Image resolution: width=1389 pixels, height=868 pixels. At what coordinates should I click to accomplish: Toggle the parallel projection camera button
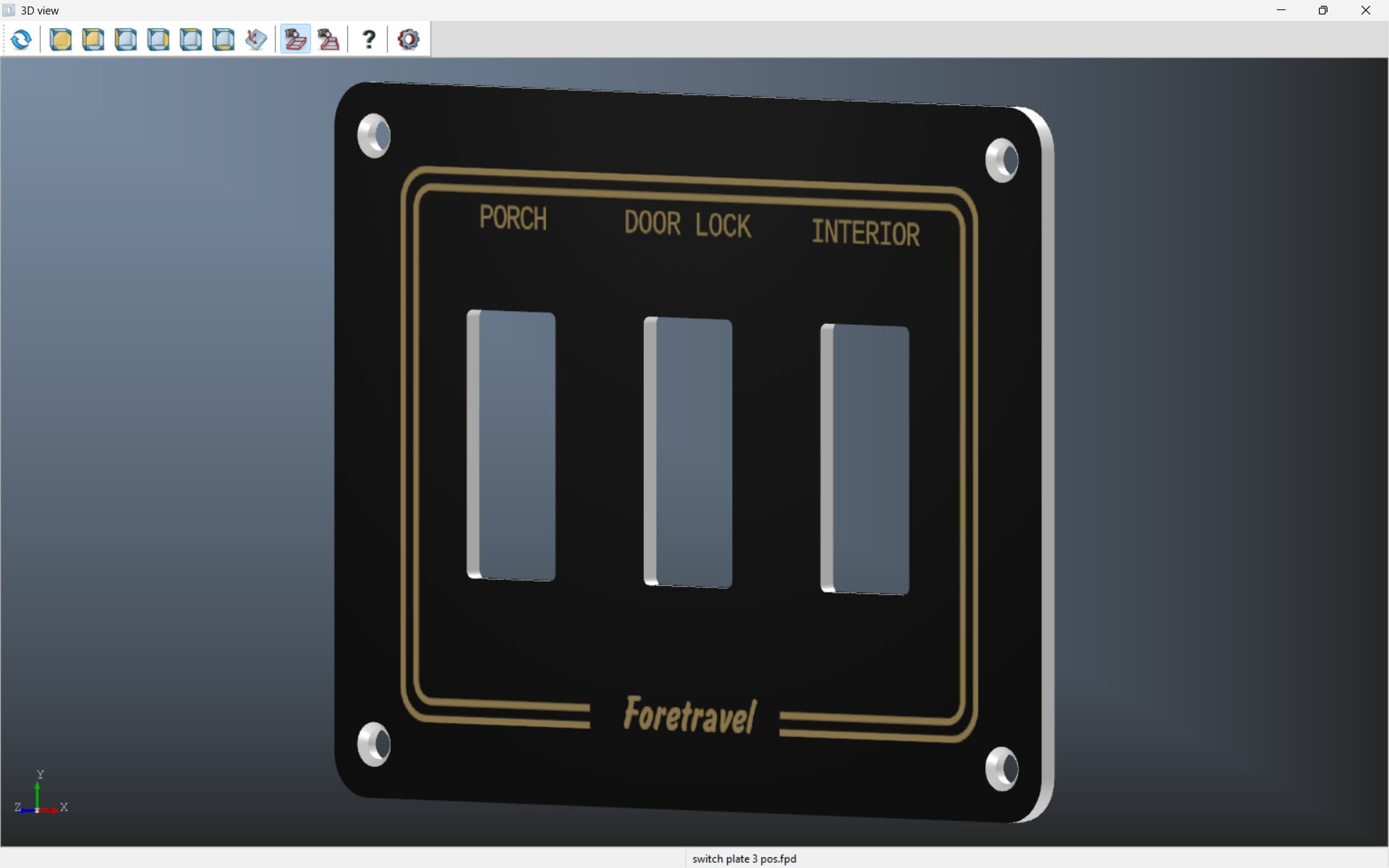[295, 39]
